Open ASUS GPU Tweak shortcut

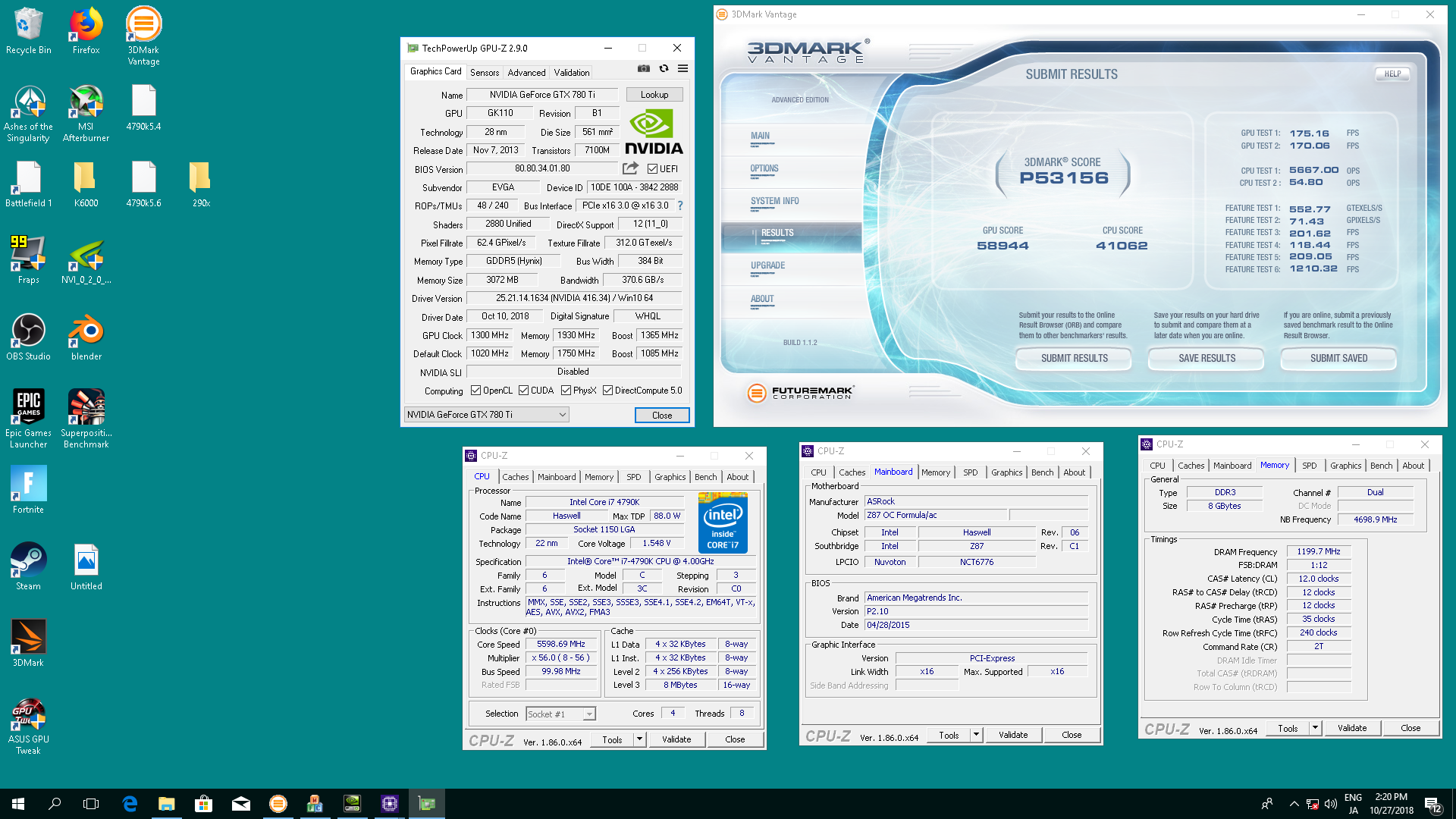28,726
